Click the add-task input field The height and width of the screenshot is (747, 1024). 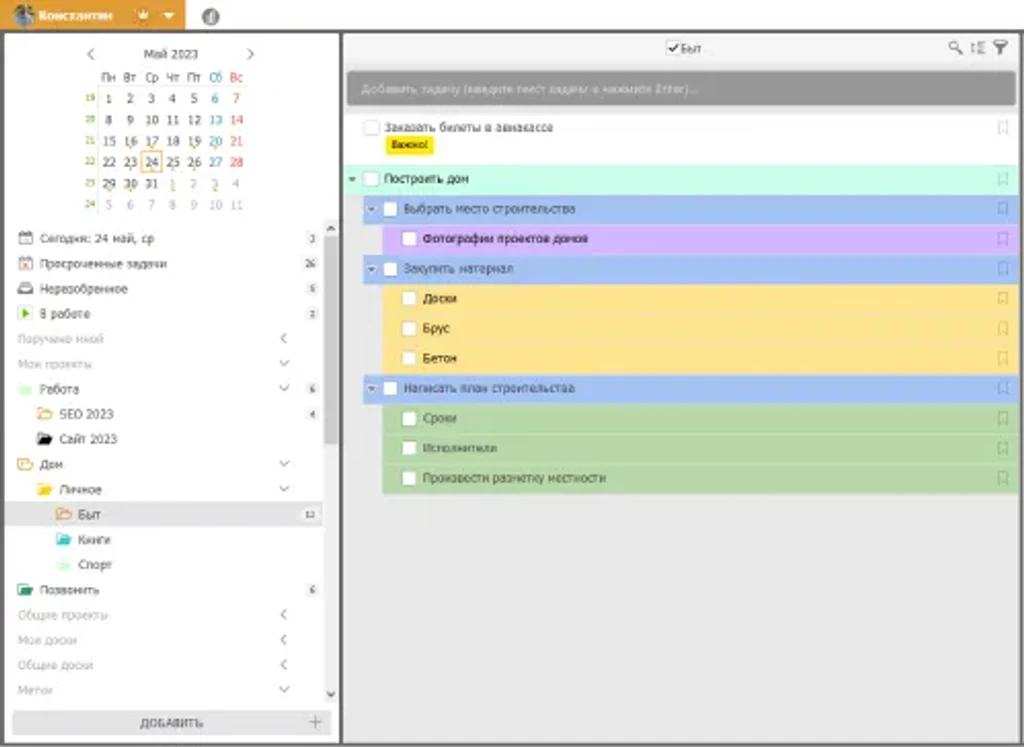pyautogui.click(x=681, y=89)
